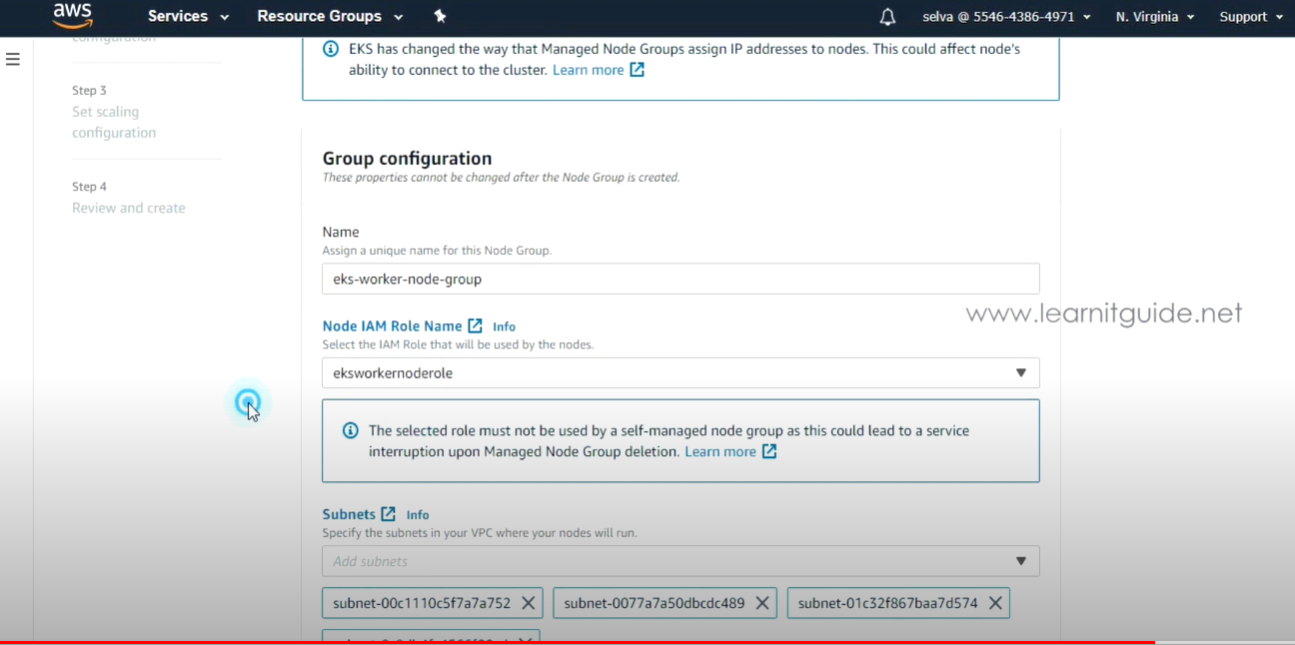
Task: Click info icon in selected role warning box
Action: point(350,431)
